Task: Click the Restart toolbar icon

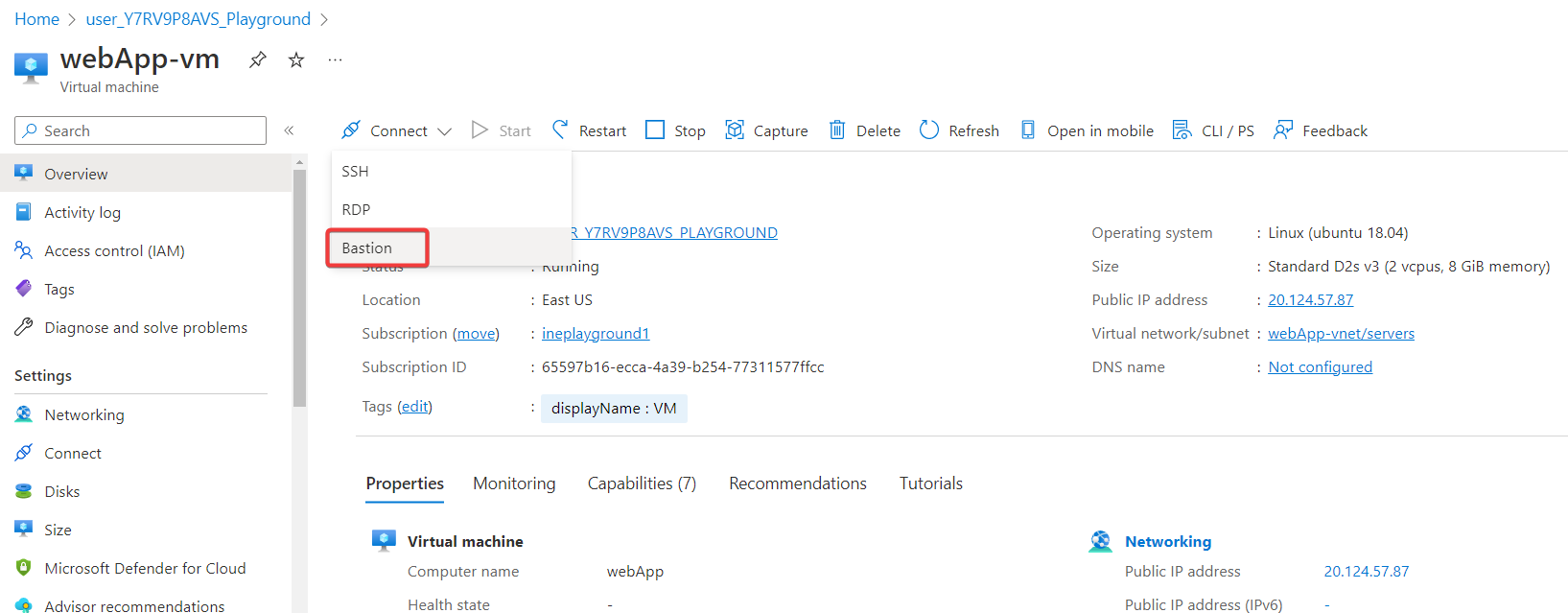Action: tap(561, 130)
